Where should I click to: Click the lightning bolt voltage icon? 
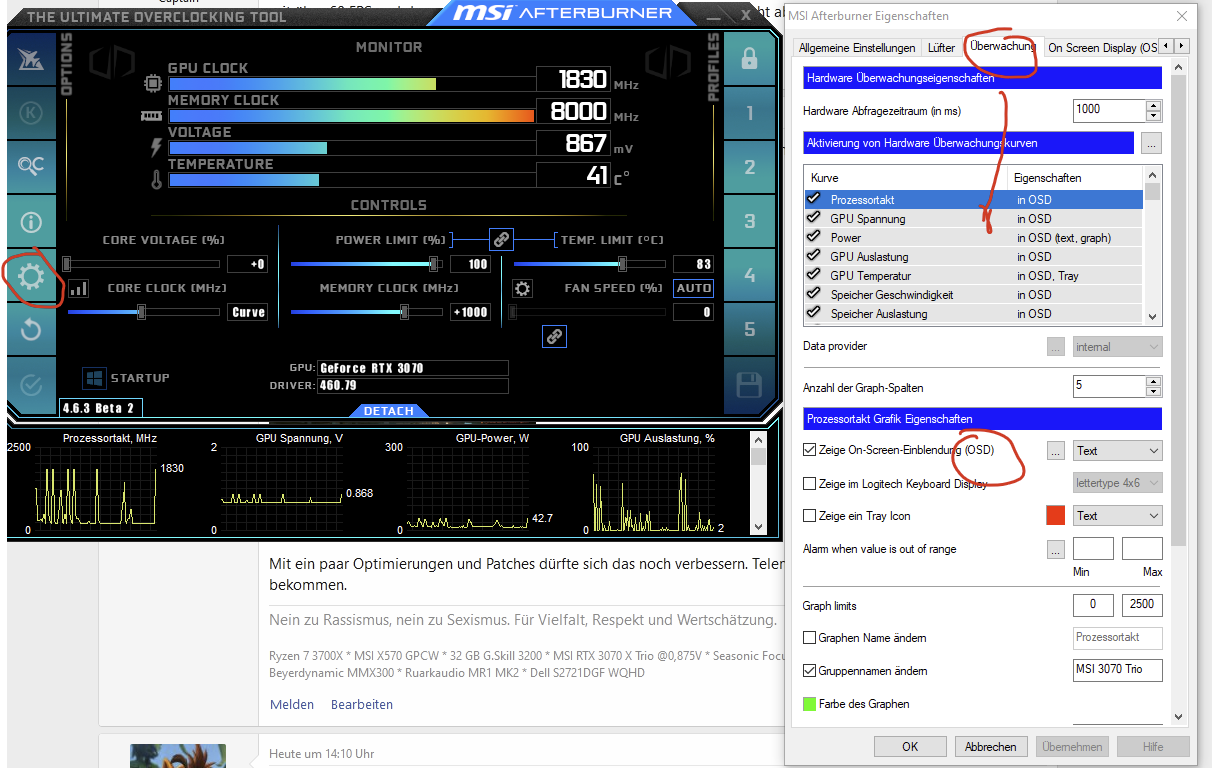pyautogui.click(x=155, y=147)
